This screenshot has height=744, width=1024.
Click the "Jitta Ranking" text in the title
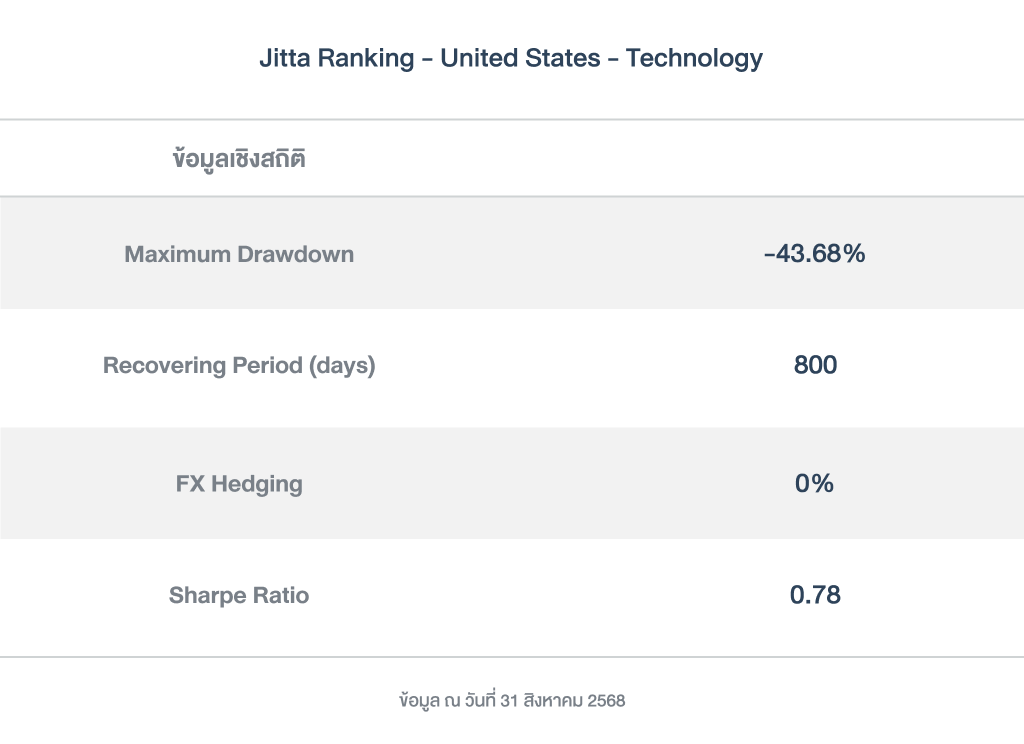point(336,58)
